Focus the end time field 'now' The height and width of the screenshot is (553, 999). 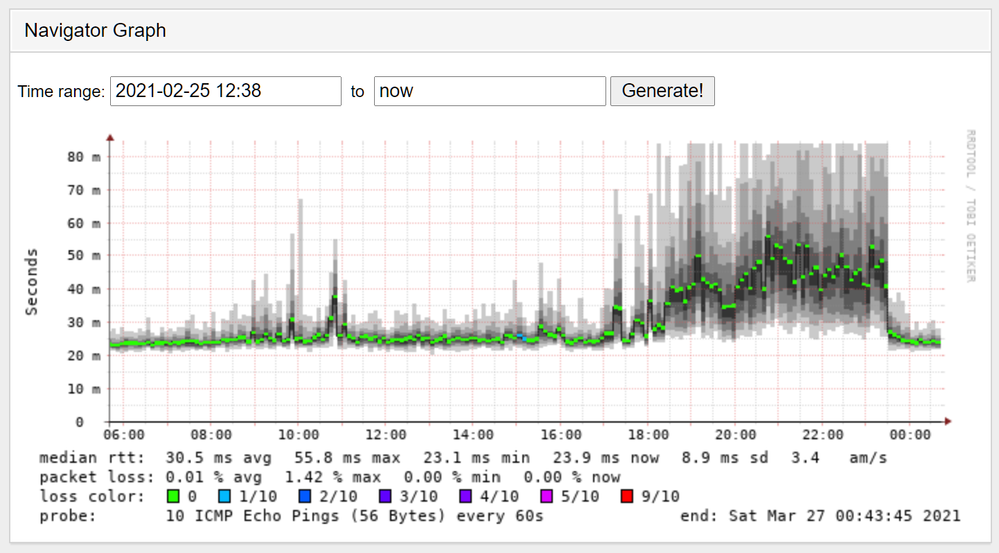[489, 91]
